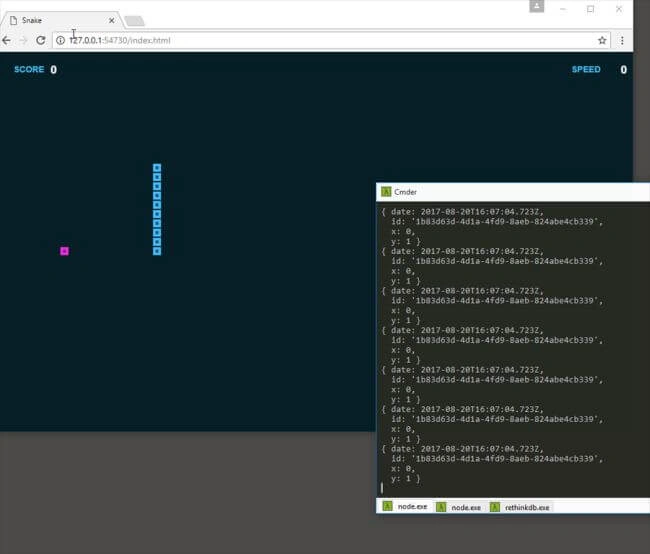The height and width of the screenshot is (554, 650).
Task: Click the Chrome profile avatar icon
Action: click(x=536, y=6)
